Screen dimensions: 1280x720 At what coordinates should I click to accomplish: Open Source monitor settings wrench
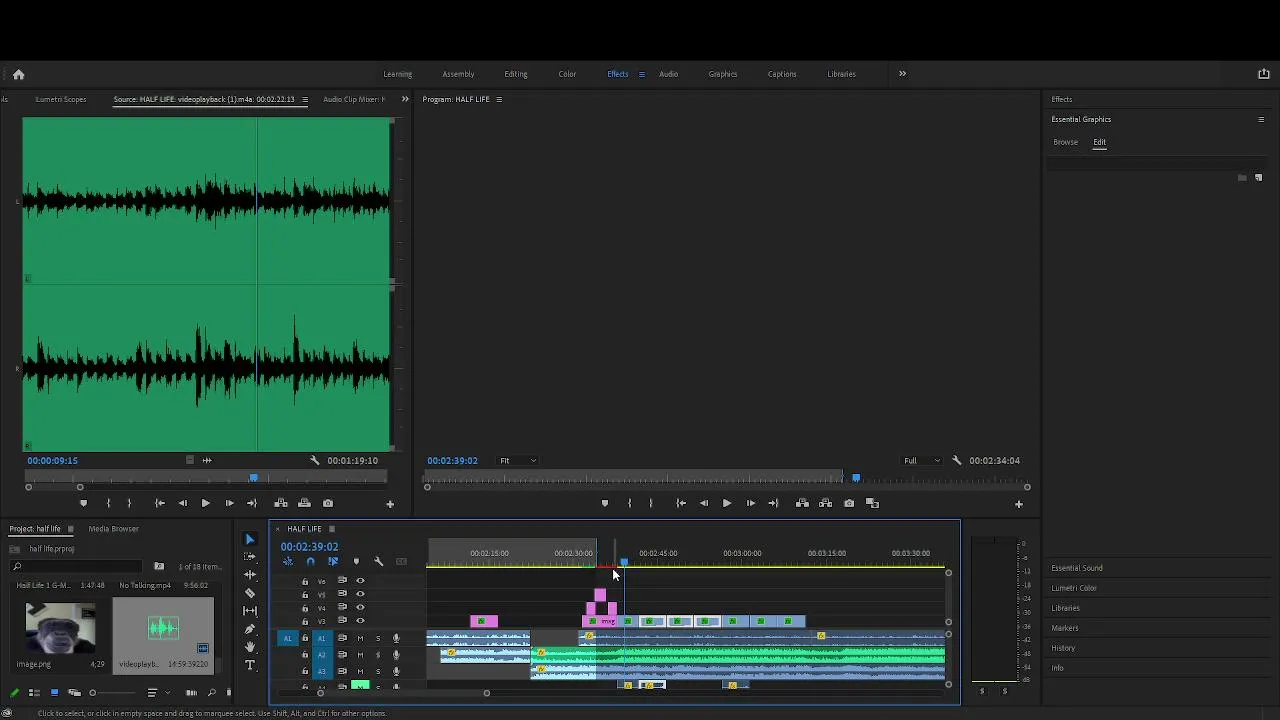coord(315,461)
